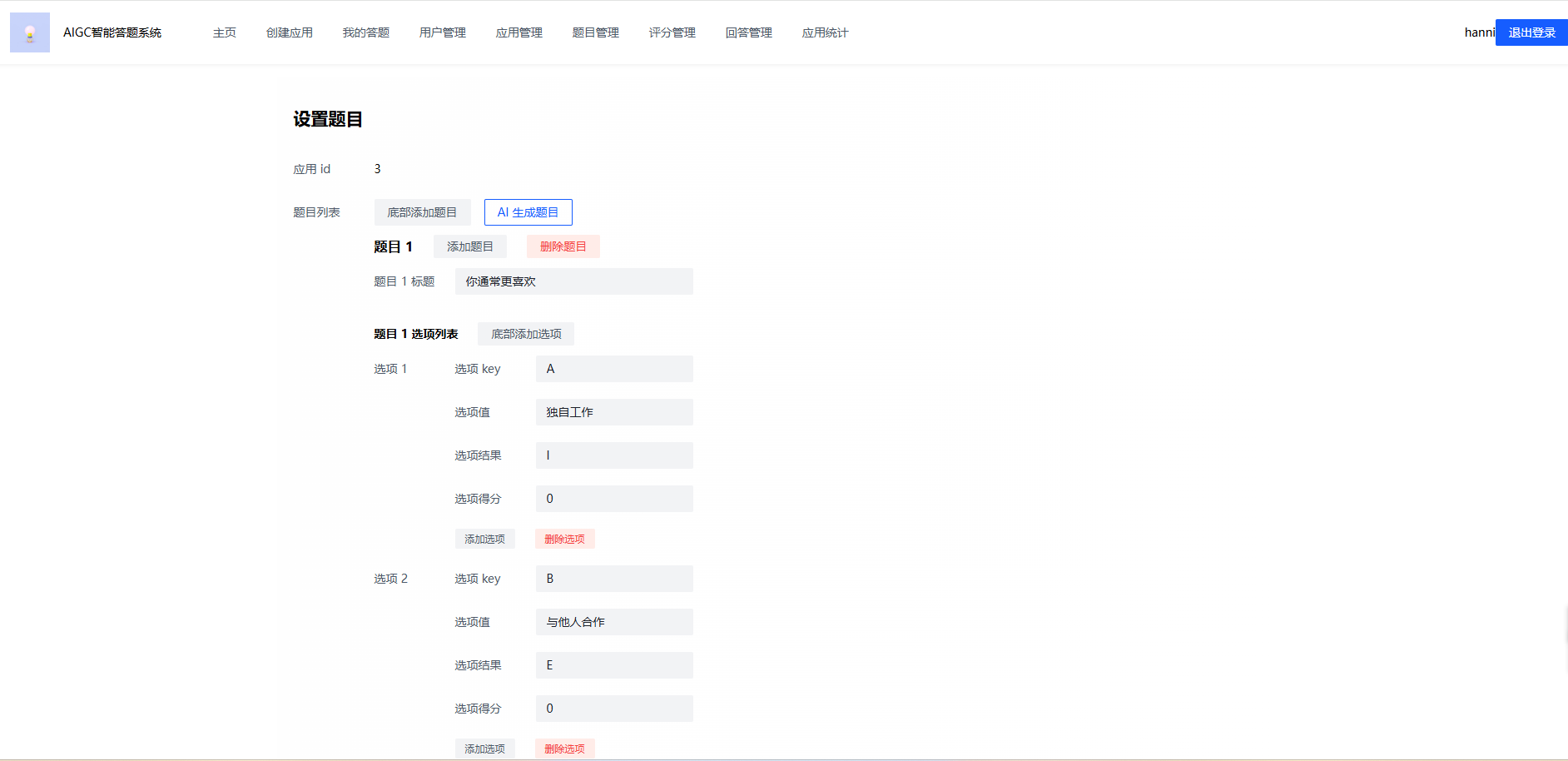Click 添加选项 under 选项 1
The height and width of the screenshot is (761, 1568).
coord(485,539)
